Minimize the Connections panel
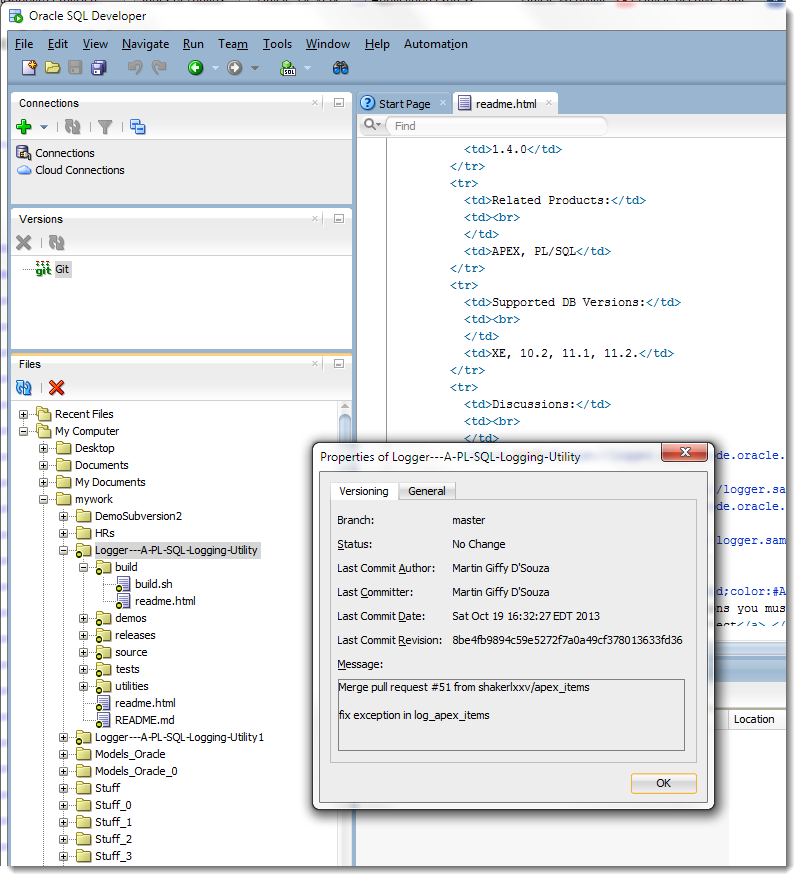The height and width of the screenshot is (881, 801). pyautogui.click(x=339, y=103)
